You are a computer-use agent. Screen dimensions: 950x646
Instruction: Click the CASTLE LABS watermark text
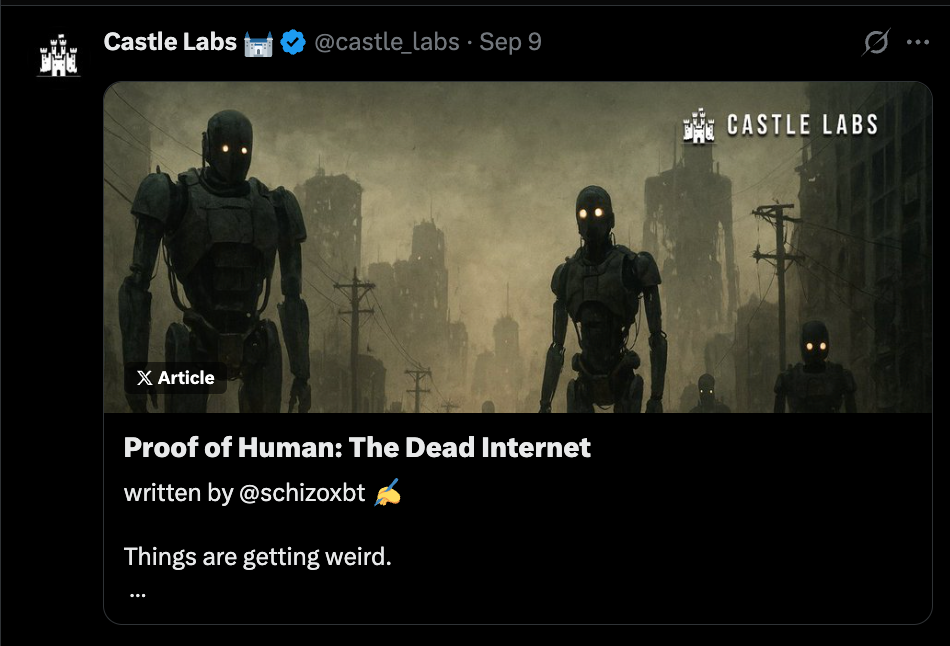(803, 125)
